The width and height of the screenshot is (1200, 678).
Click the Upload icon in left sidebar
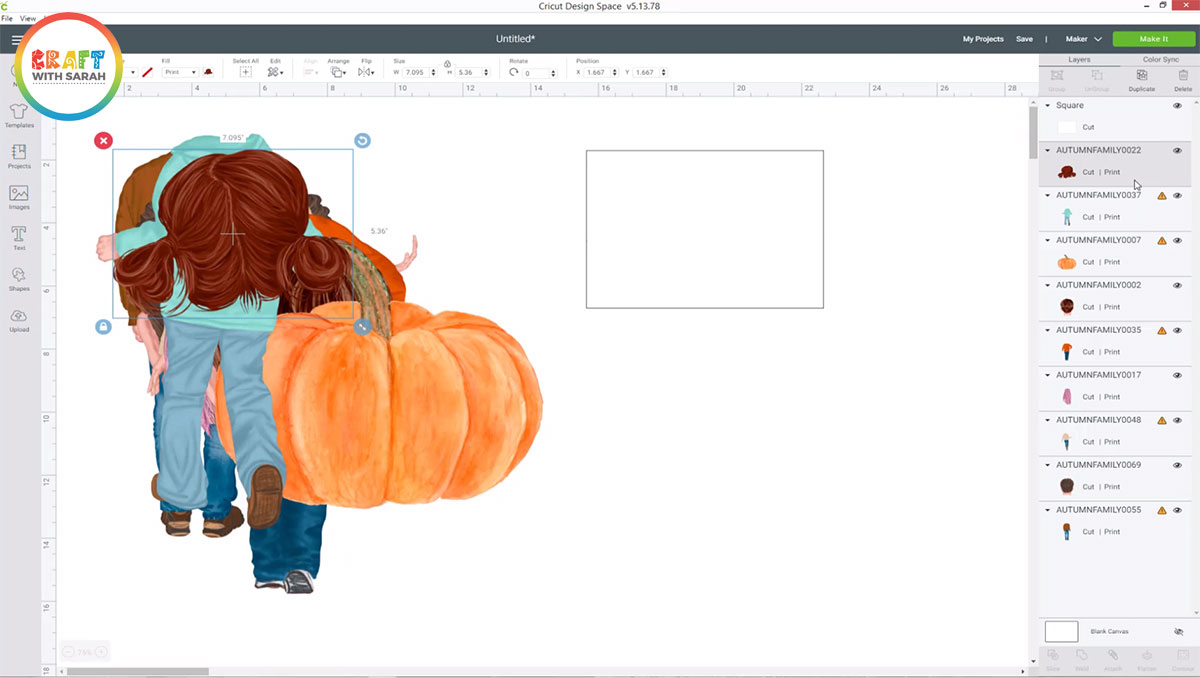19,318
